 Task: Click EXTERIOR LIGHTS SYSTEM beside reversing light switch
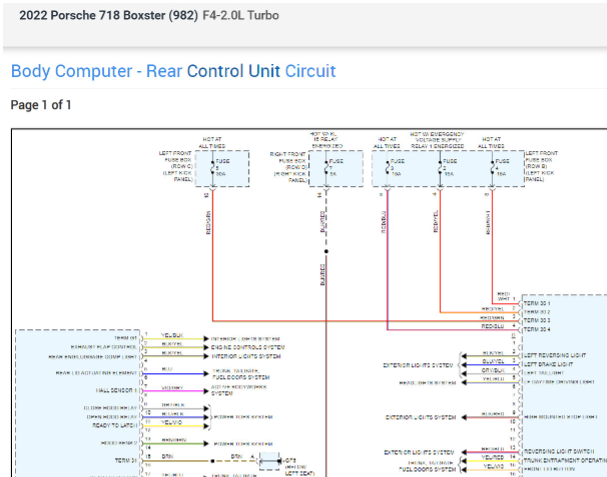419,452
